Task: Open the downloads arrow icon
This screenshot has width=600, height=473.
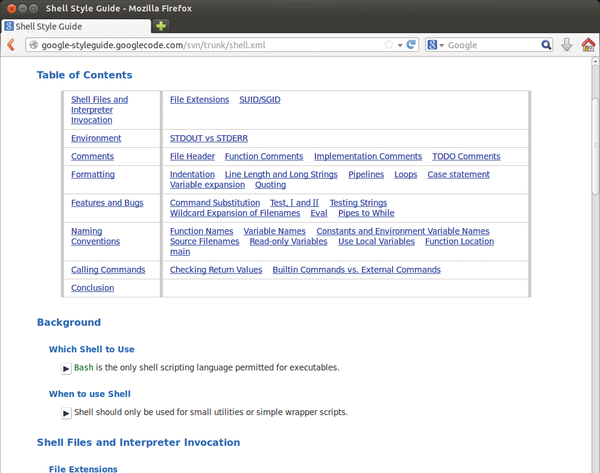Action: click(x=567, y=45)
